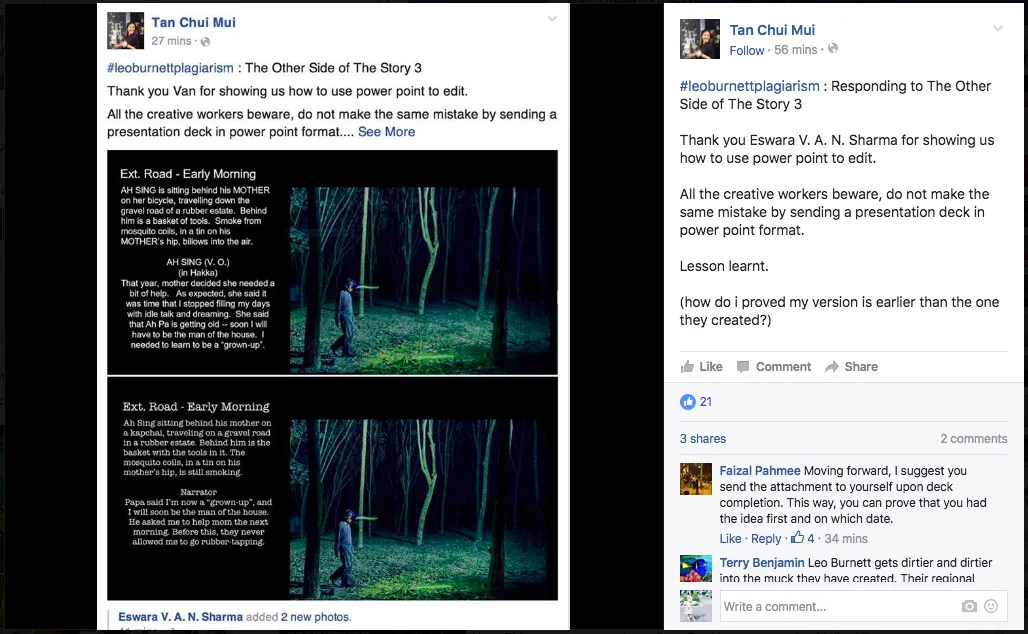Screen dimensions: 1028x634
Task: Open the emoji smiley picker in comment box
Action: point(991,606)
